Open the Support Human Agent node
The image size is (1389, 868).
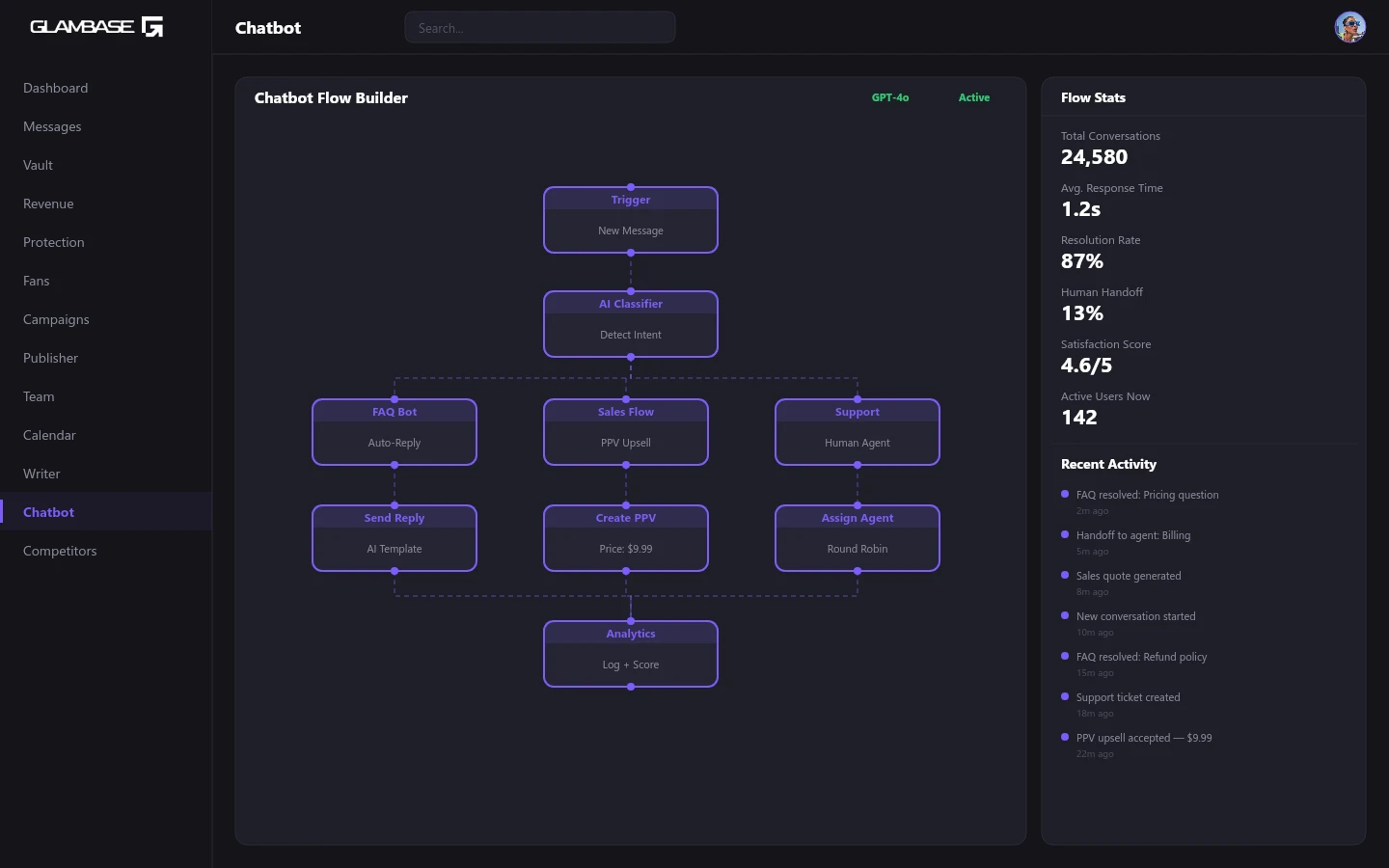tap(858, 433)
